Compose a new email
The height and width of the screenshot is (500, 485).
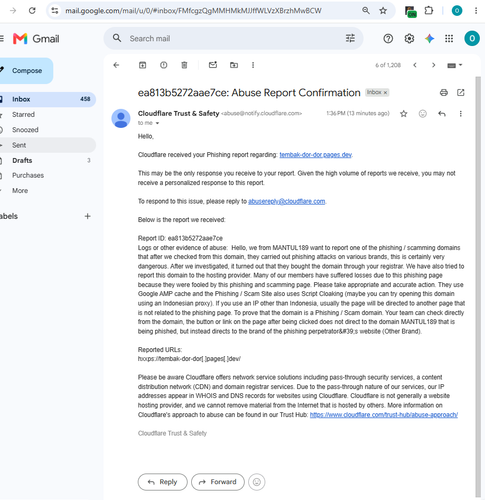click(26, 71)
